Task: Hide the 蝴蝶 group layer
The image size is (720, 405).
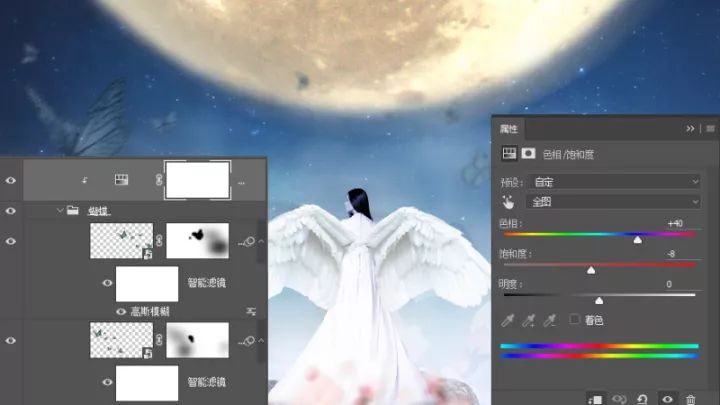Action: point(11,211)
